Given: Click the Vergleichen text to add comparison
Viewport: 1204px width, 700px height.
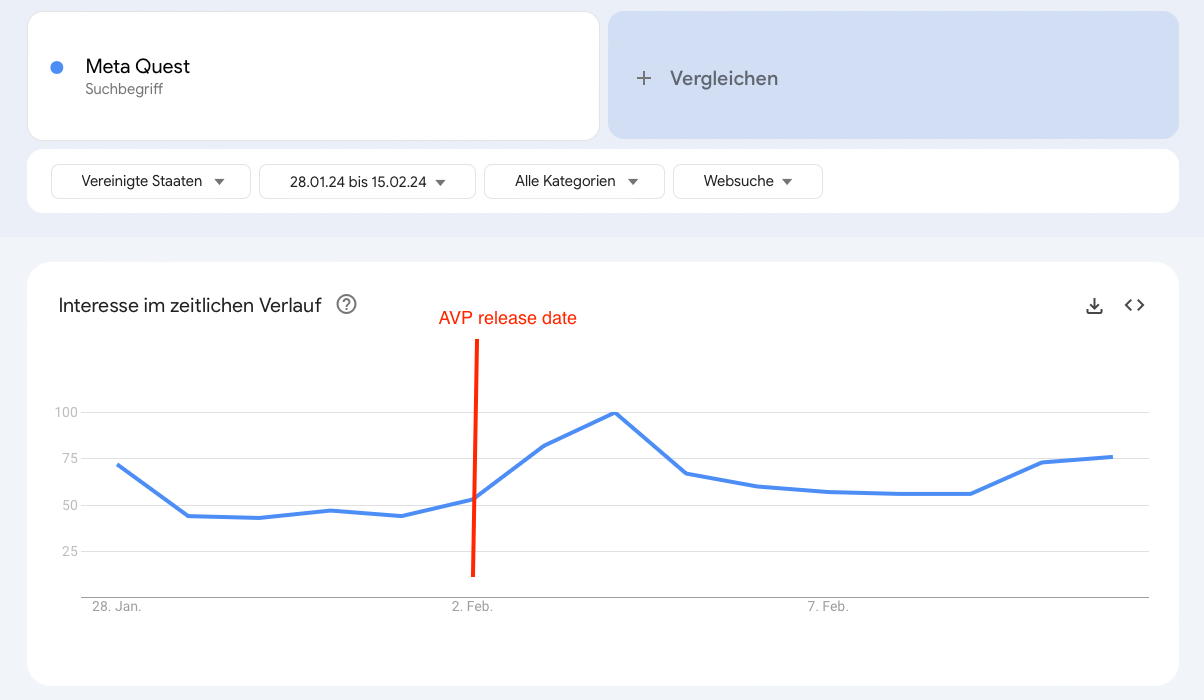Looking at the screenshot, I should 724,78.
